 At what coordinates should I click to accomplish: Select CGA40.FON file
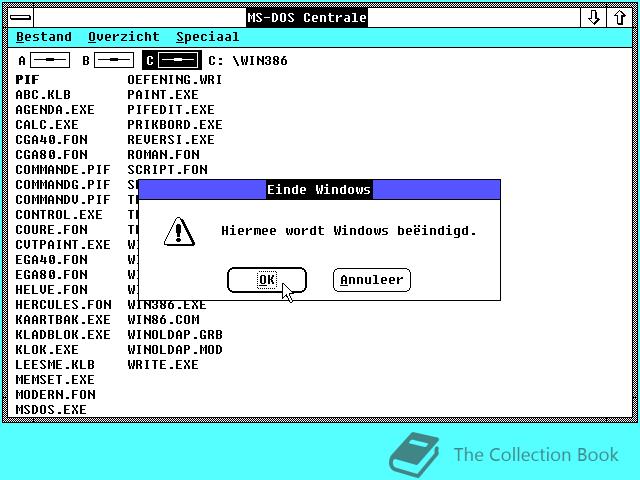51,140
